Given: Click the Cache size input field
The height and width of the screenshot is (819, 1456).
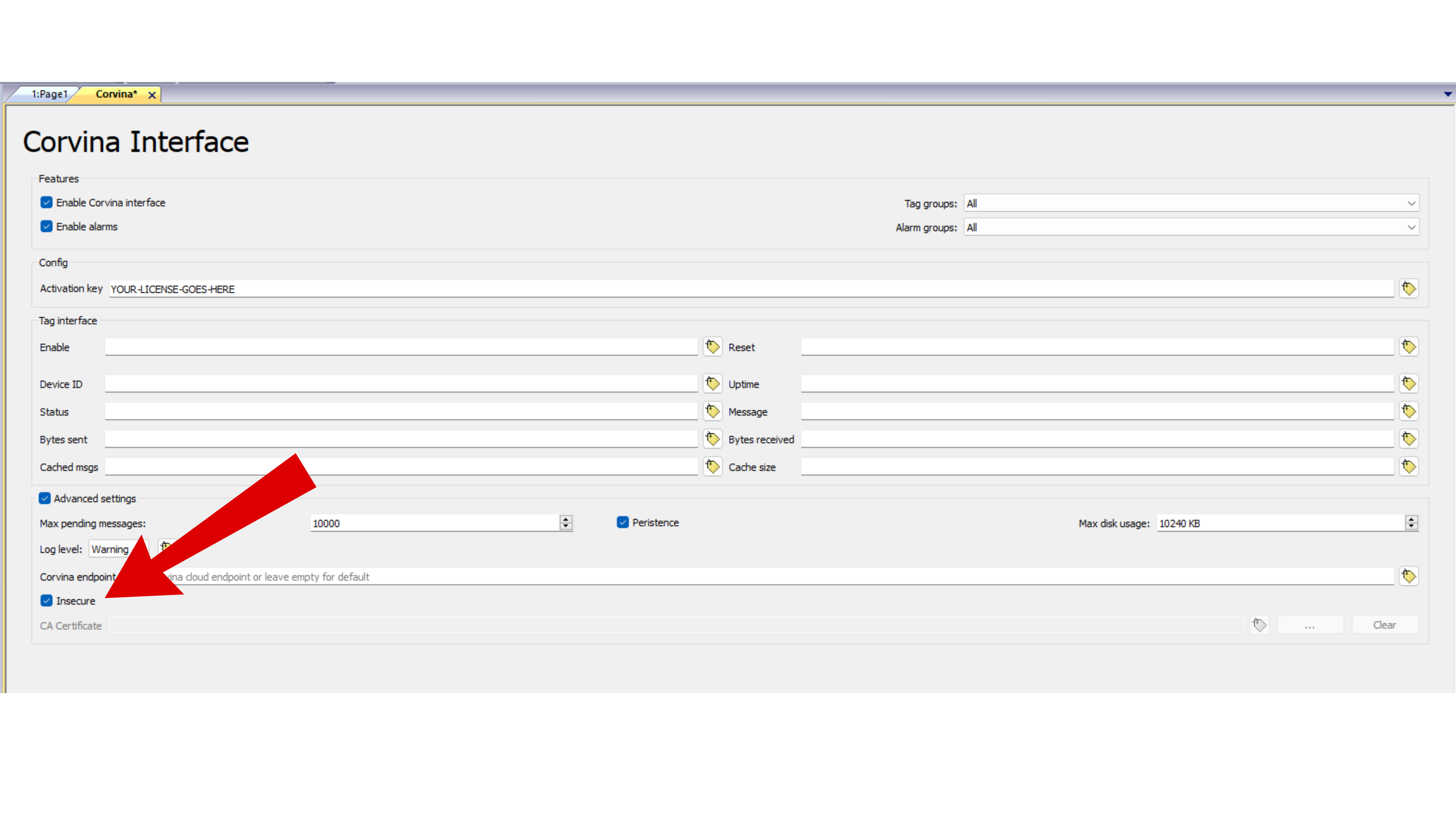Looking at the screenshot, I should tap(1098, 467).
